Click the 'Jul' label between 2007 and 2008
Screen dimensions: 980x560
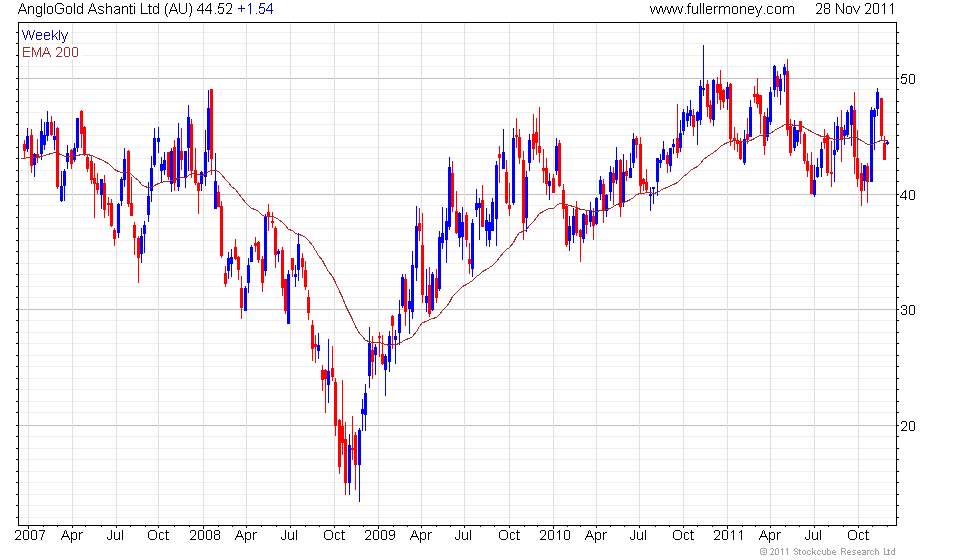[x=115, y=536]
